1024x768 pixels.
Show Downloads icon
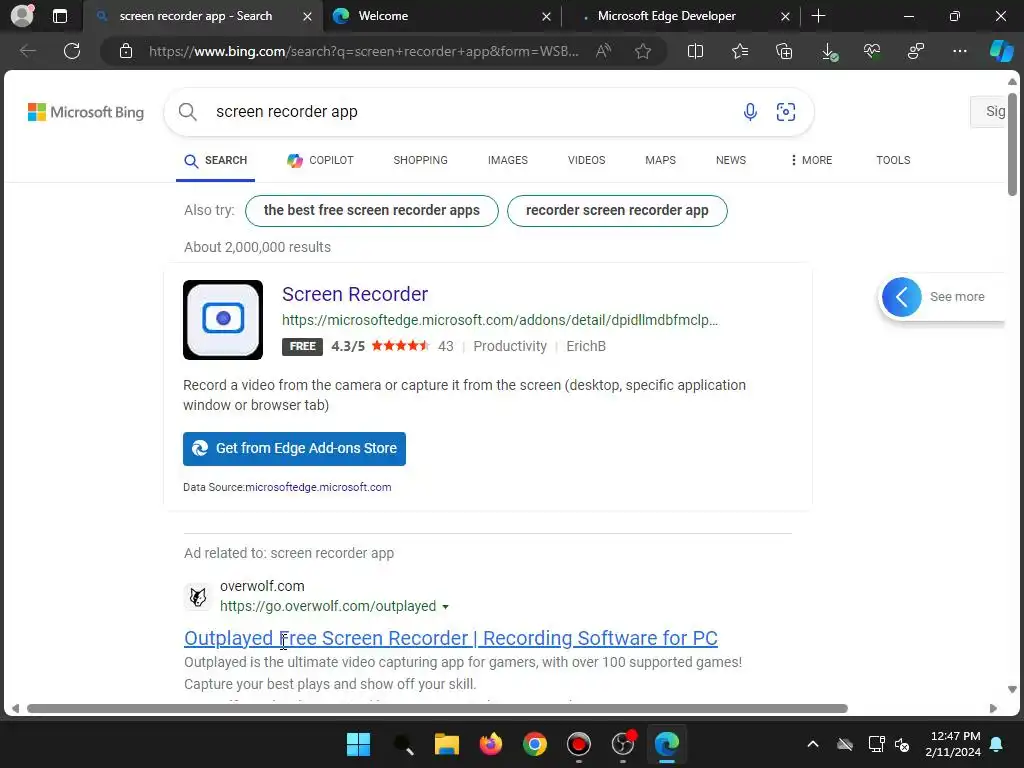[828, 52]
